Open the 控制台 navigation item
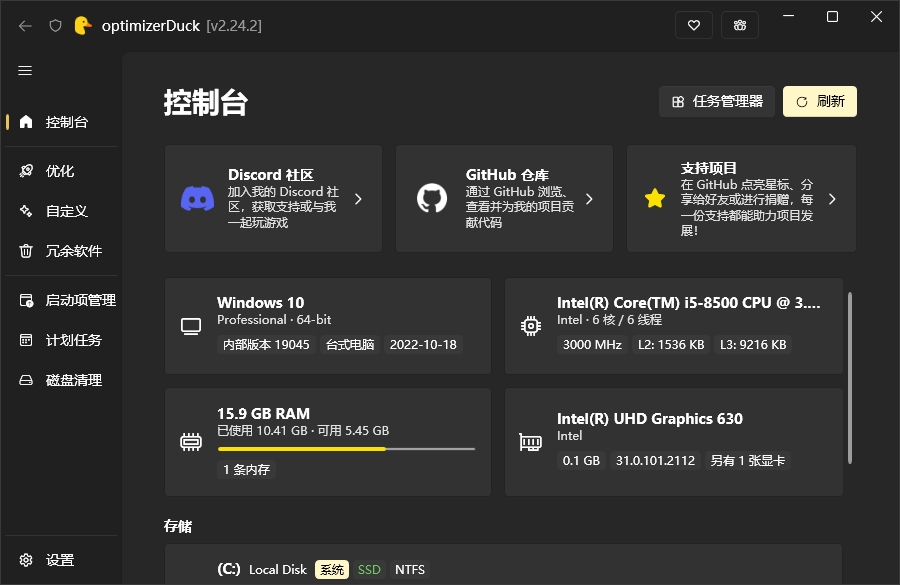900x585 pixels. (x=61, y=122)
